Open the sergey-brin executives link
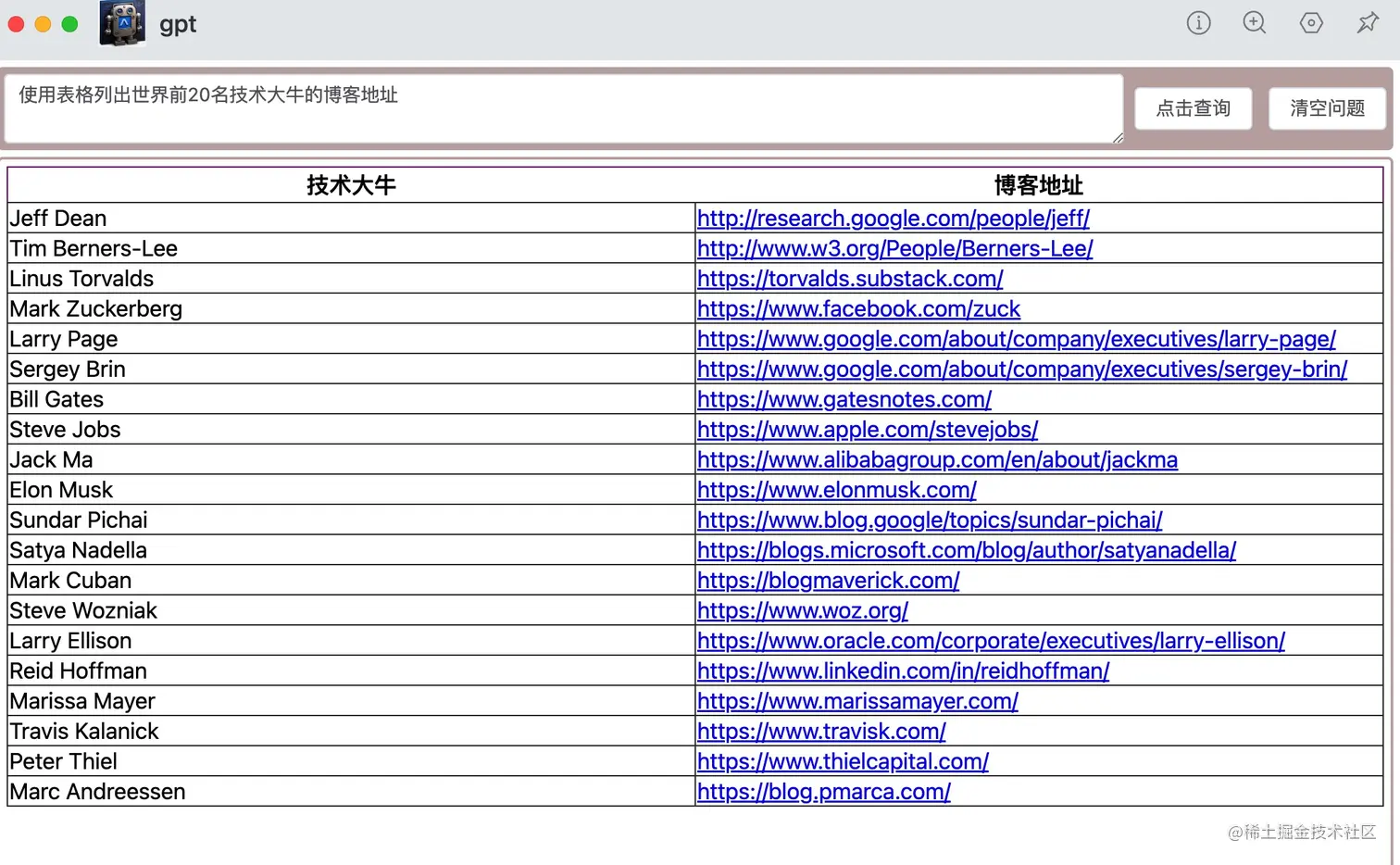The height and width of the screenshot is (865, 1400). [1022, 370]
